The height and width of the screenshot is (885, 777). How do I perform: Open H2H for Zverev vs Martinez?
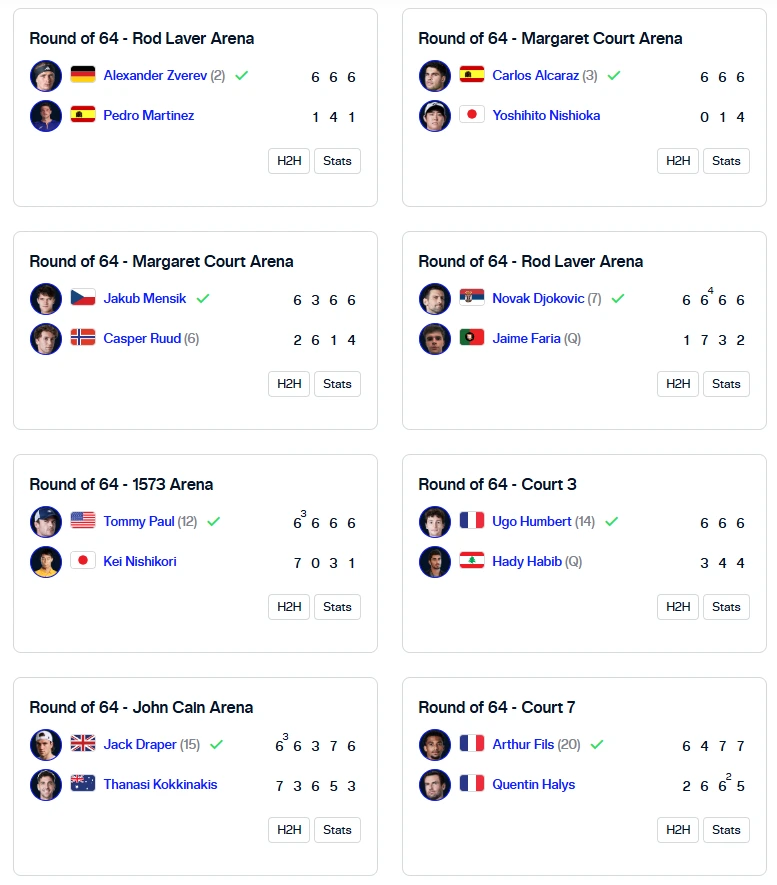[x=289, y=161]
